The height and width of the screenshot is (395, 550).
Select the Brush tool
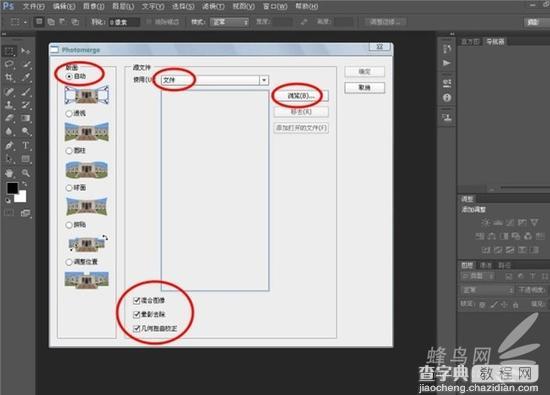[x=26, y=92]
